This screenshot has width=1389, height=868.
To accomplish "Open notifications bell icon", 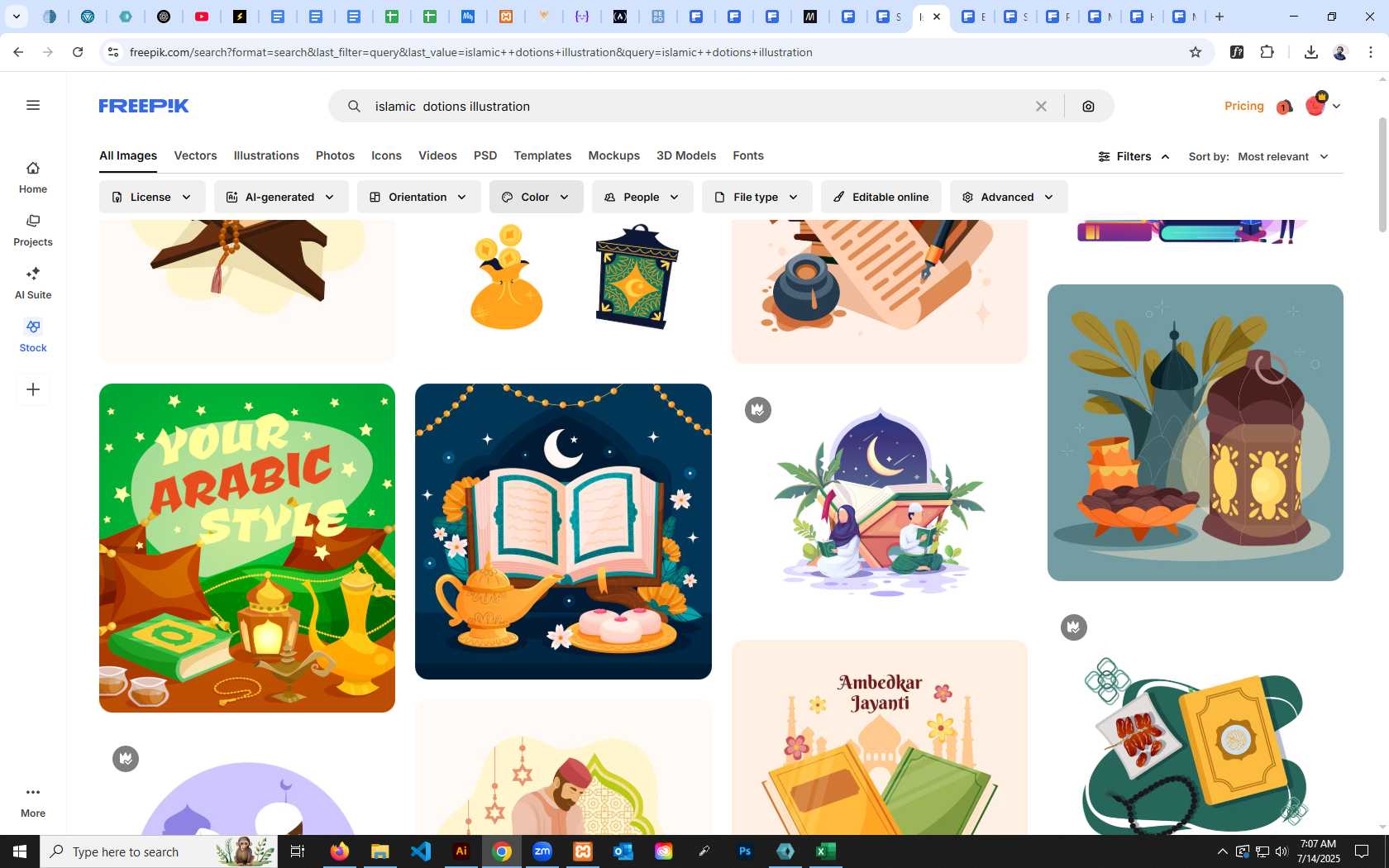I will [1284, 107].
